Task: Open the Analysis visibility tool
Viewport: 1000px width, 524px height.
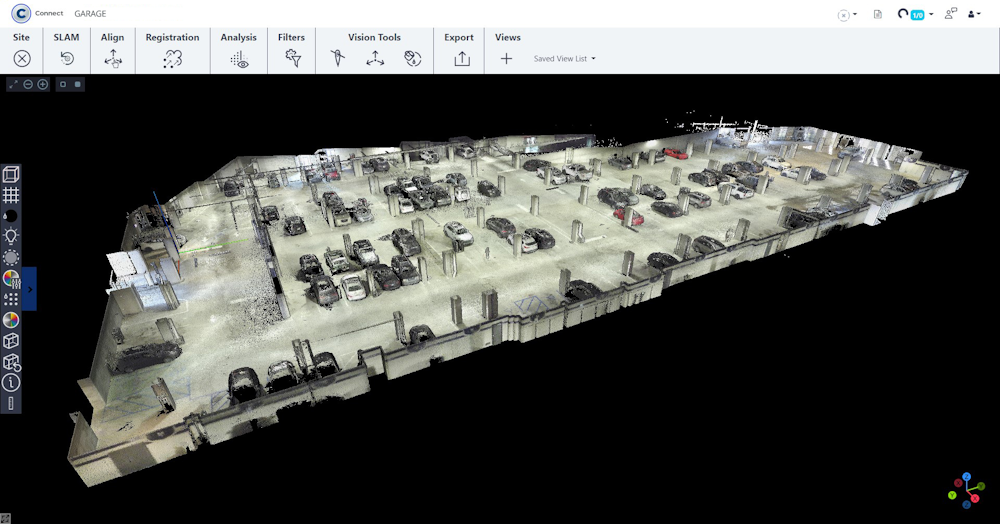Action: [239, 59]
